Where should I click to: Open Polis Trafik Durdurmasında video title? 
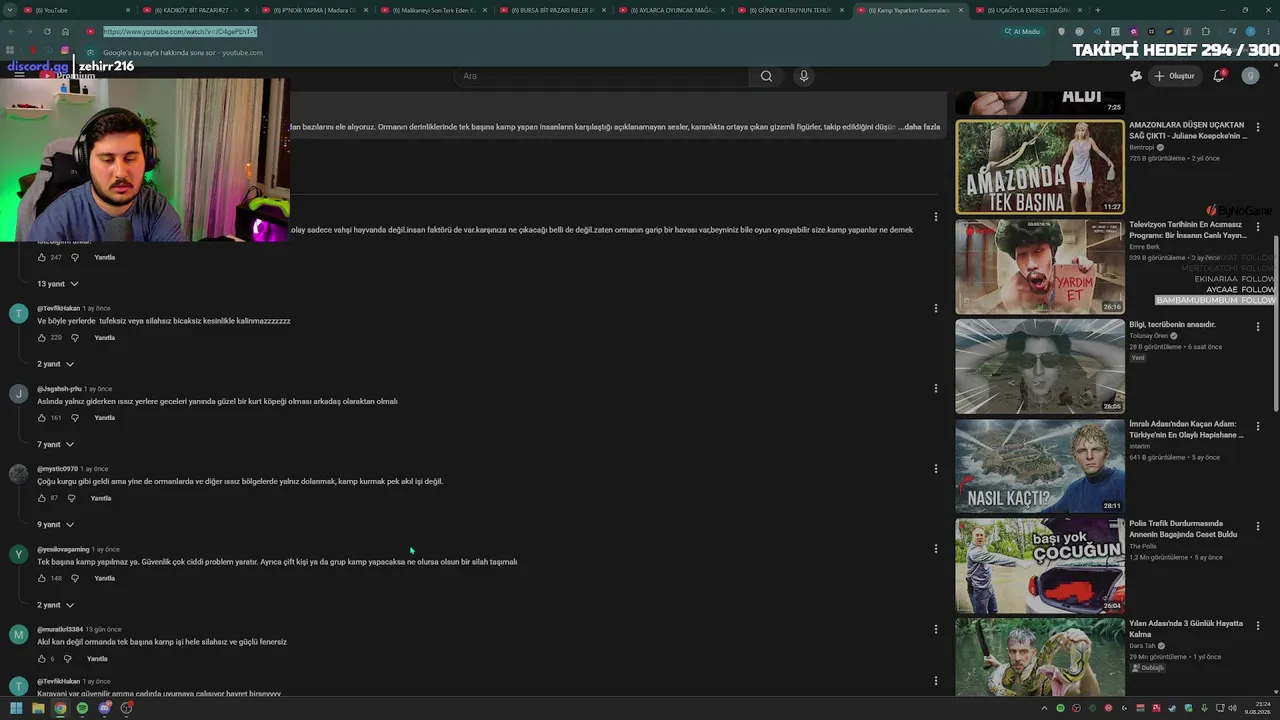pyautogui.click(x=1183, y=529)
